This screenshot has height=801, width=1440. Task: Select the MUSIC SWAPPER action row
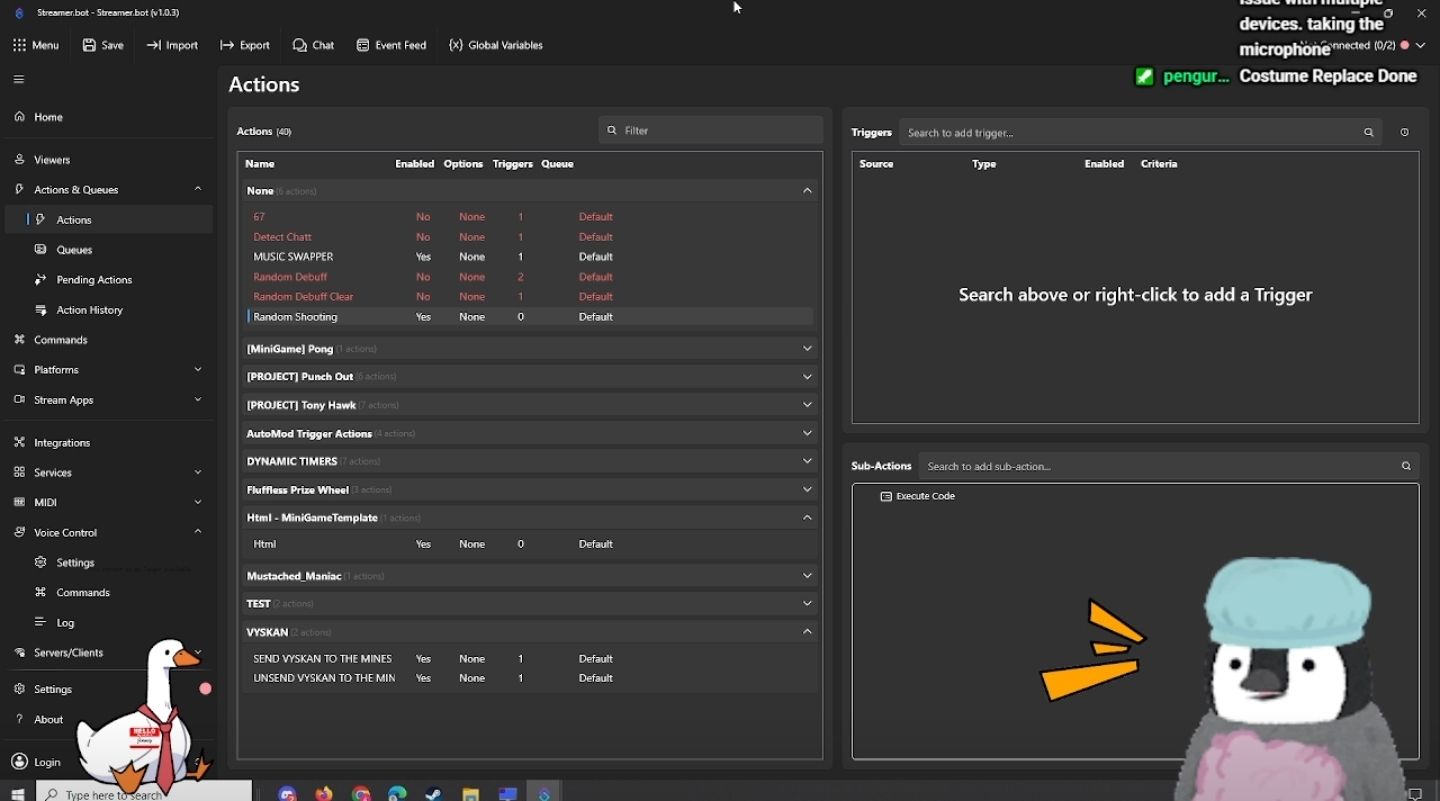pyautogui.click(x=530, y=257)
